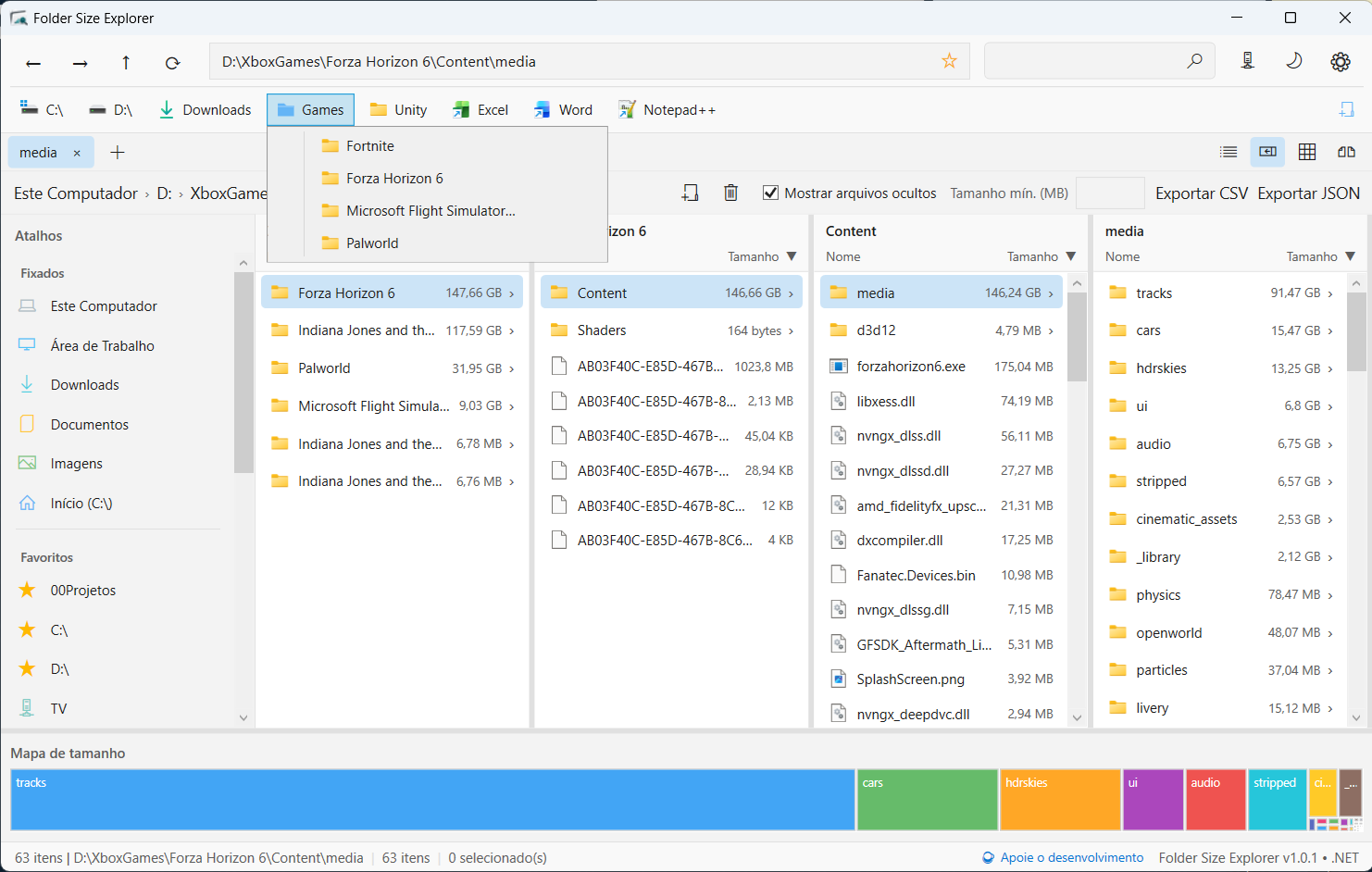This screenshot has width=1372, height=872.
Task: Select the orange hdrskies block
Action: click(1060, 800)
